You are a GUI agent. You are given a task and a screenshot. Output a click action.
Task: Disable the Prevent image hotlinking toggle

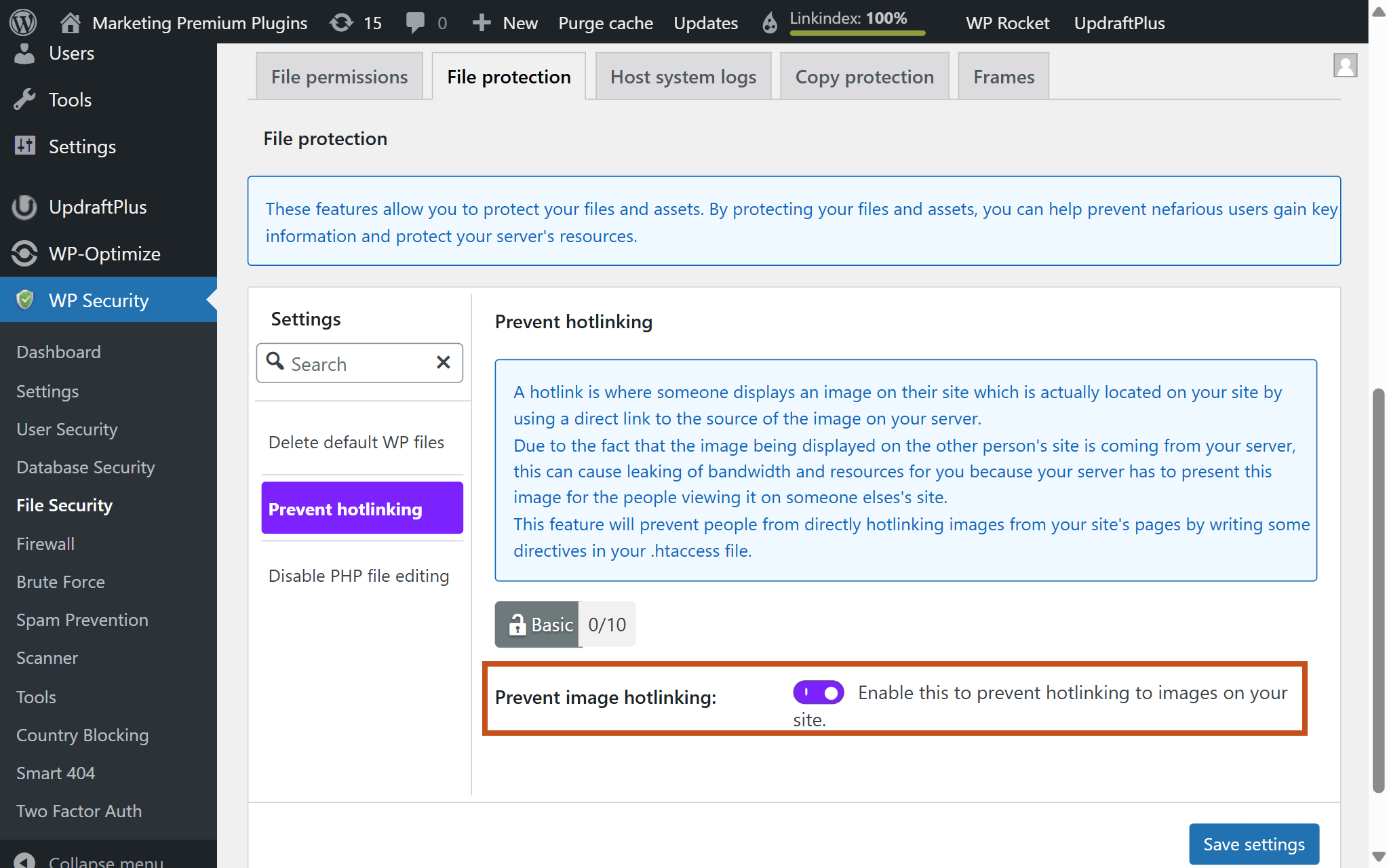click(818, 692)
